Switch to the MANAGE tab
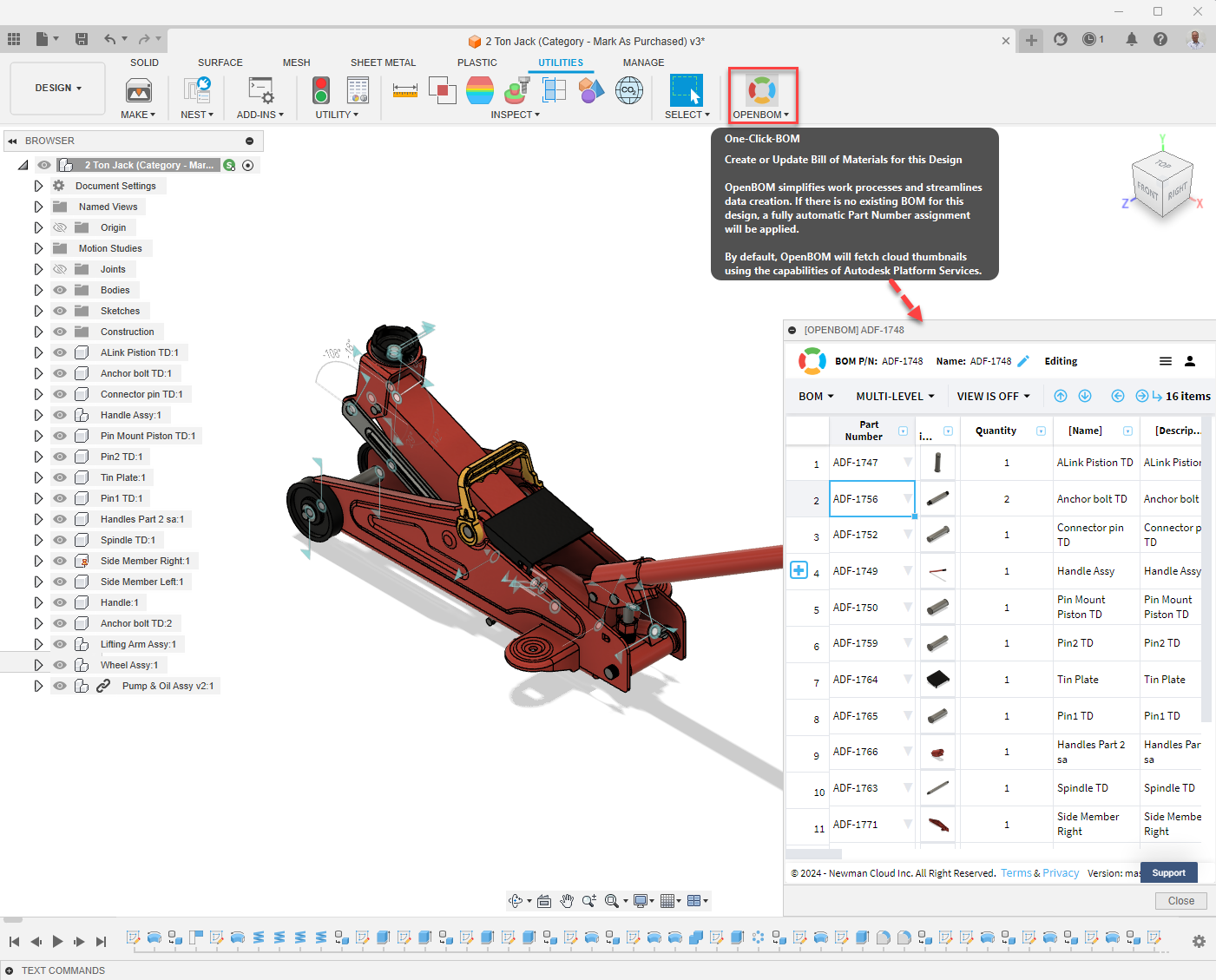 pyautogui.click(x=643, y=62)
